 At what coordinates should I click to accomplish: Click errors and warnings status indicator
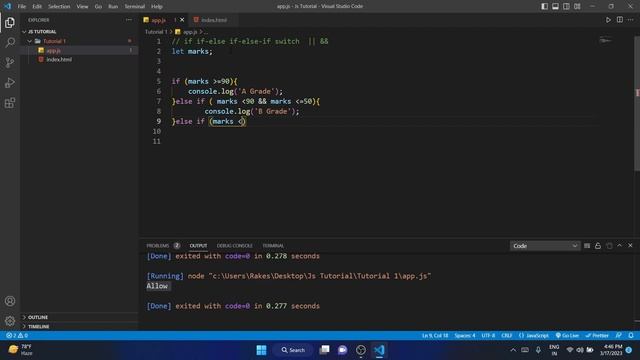click(x=17, y=336)
